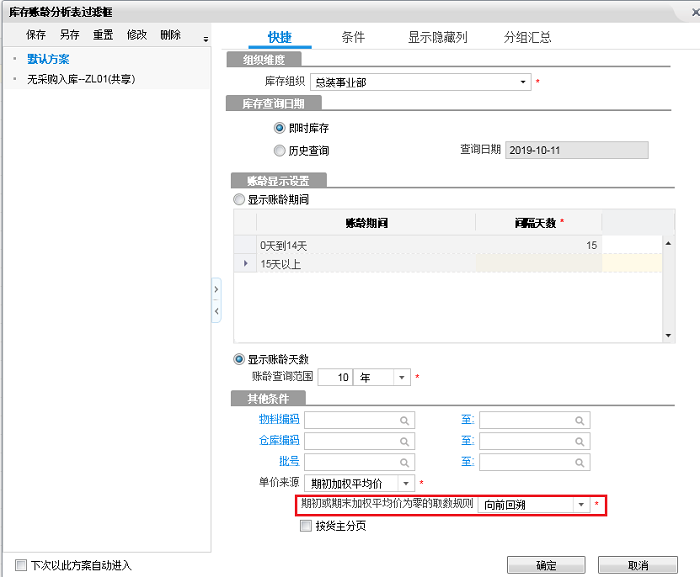Image resolution: width=700 pixels, height=577 pixels.
Task: Expand the 向前回溯 rule dropdown
Action: tap(580, 505)
